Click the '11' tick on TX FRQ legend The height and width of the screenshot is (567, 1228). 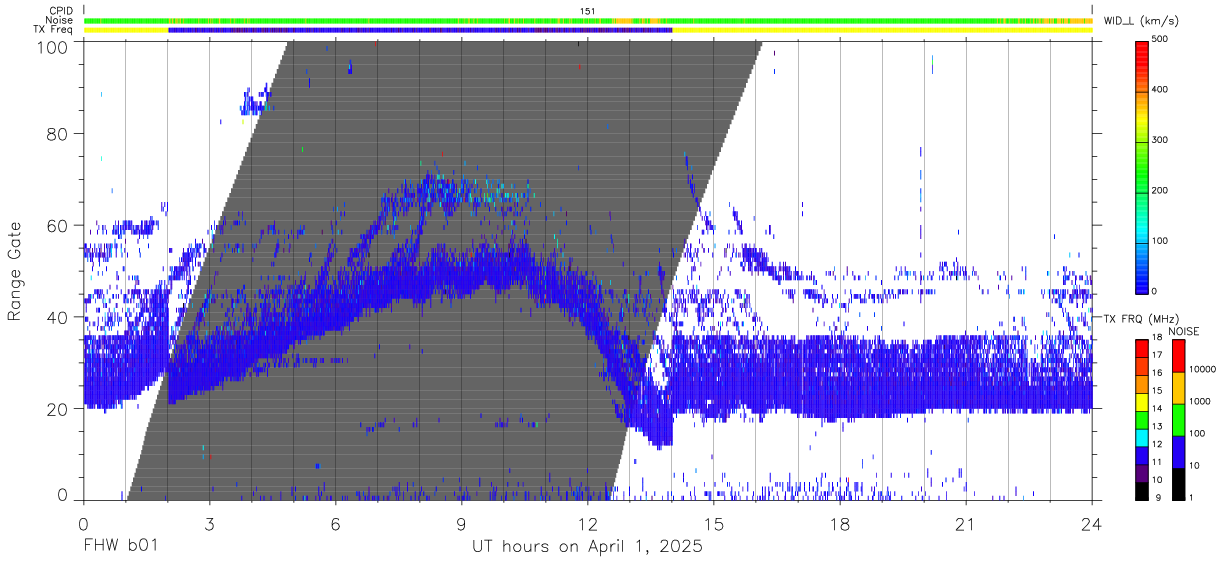click(1158, 463)
